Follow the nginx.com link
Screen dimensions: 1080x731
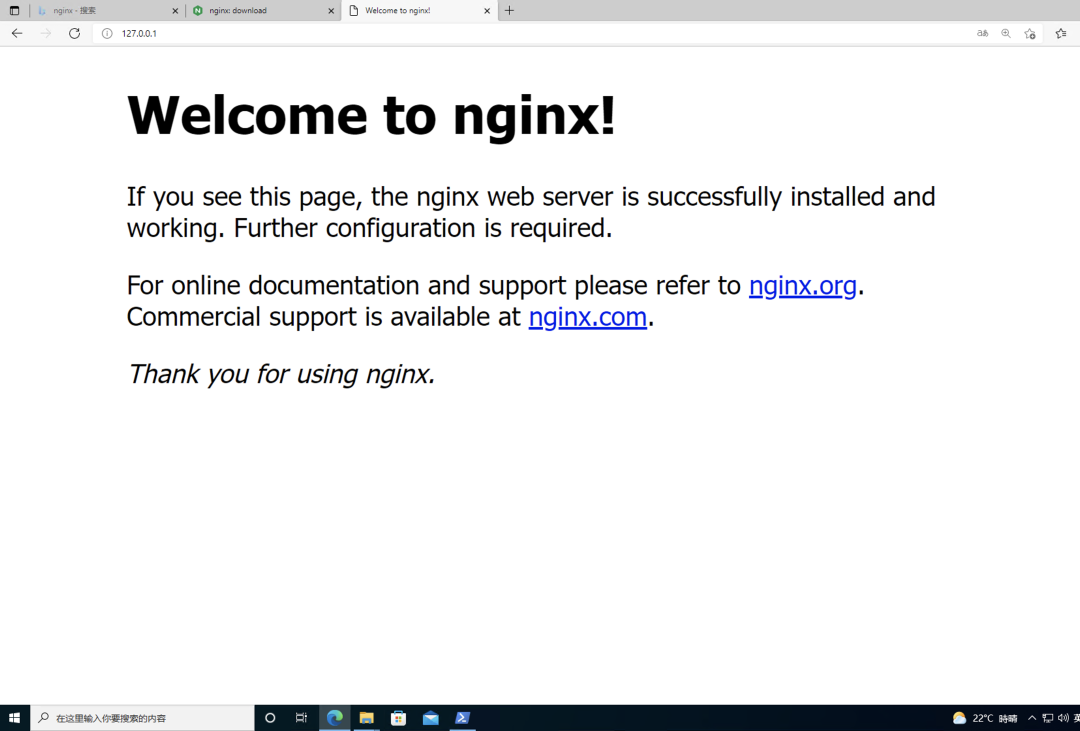588,317
